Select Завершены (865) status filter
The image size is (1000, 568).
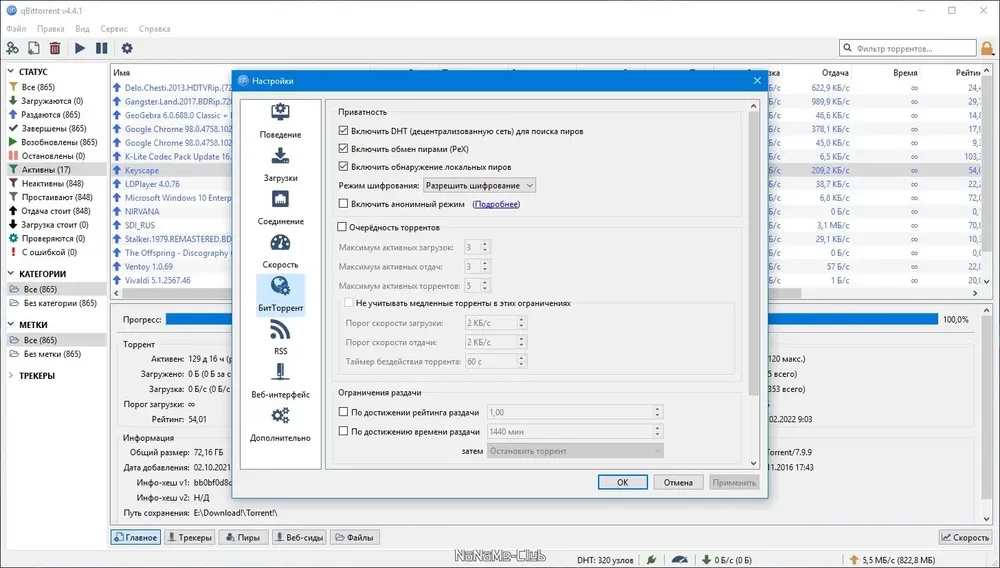(54, 128)
